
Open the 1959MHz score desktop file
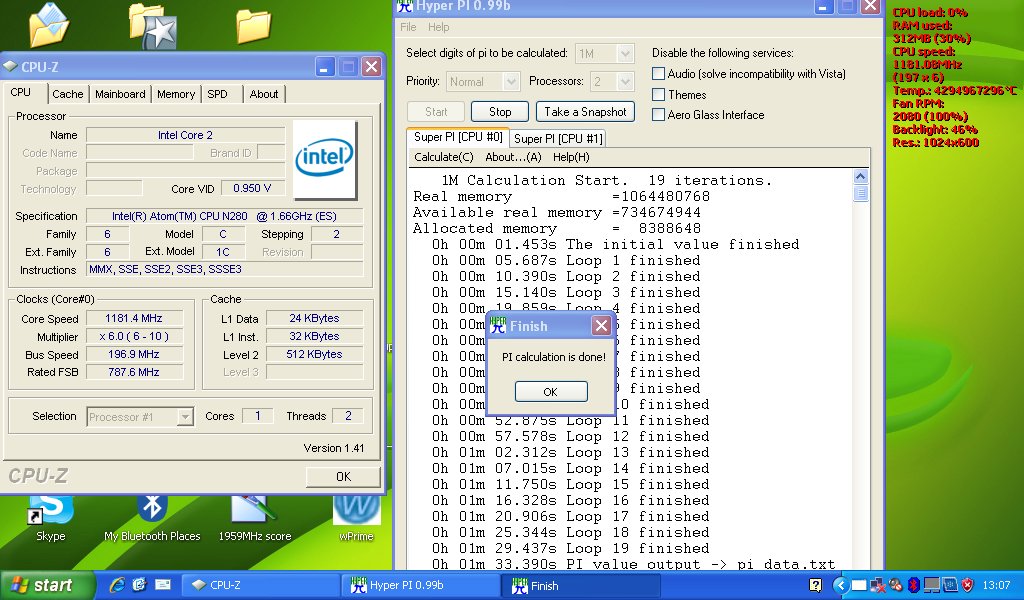point(254,520)
